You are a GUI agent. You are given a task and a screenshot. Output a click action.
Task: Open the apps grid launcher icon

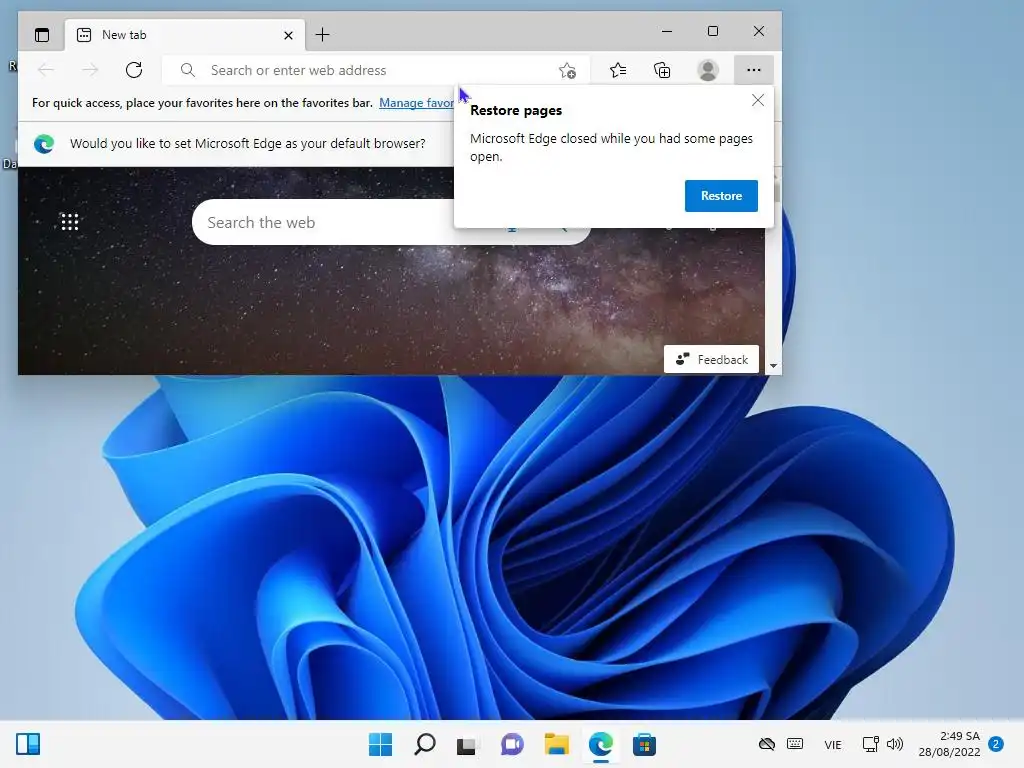click(70, 222)
